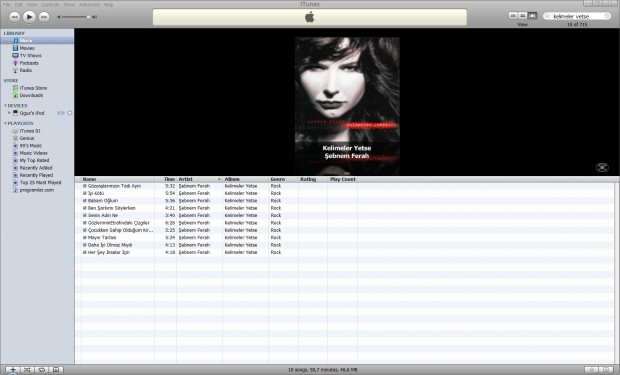620x375 pixels.
Task: Uncheck the second song, length 5:54
Action: (x=85, y=193)
